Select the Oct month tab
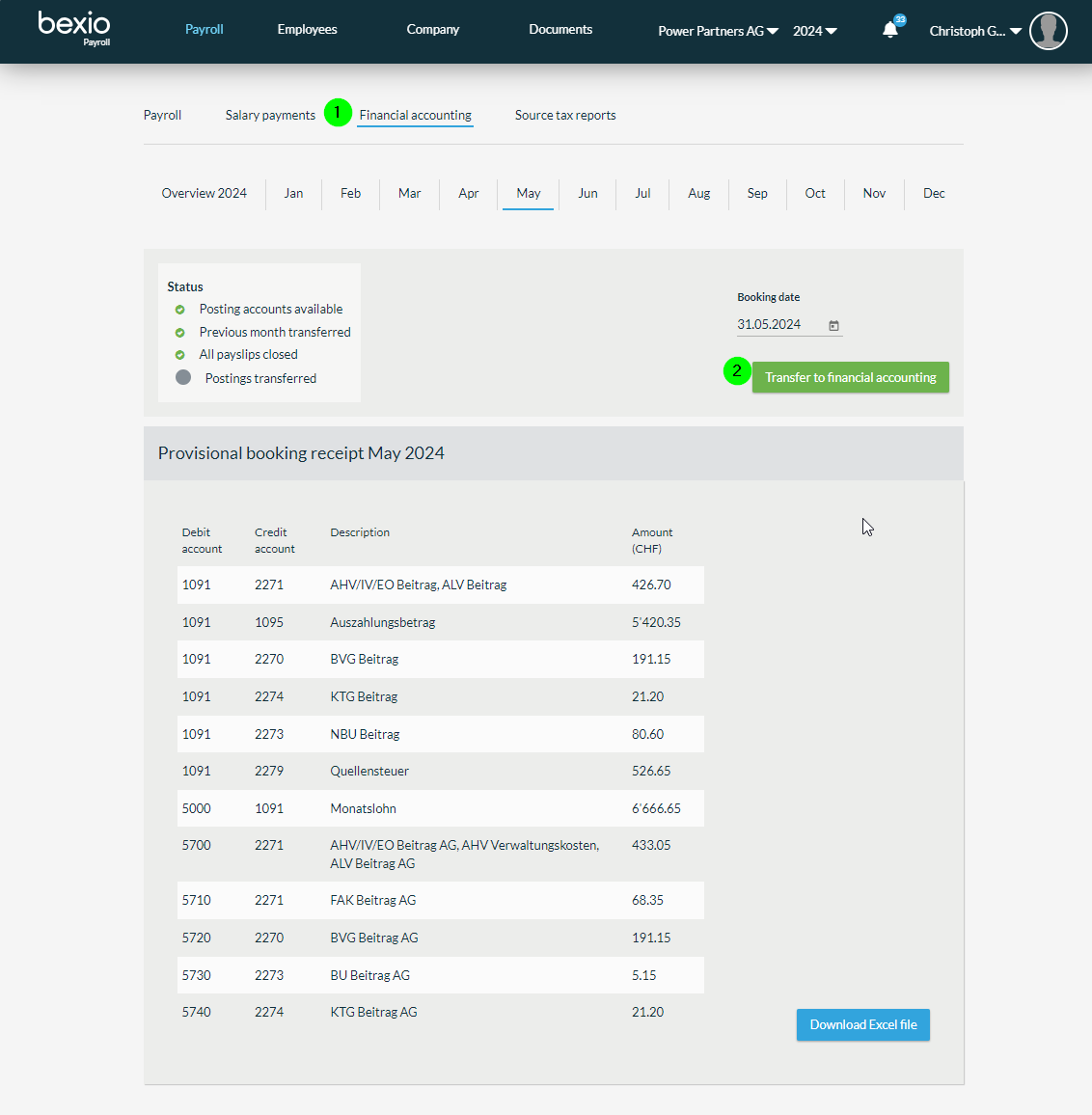The width and height of the screenshot is (1092, 1115). tap(815, 194)
